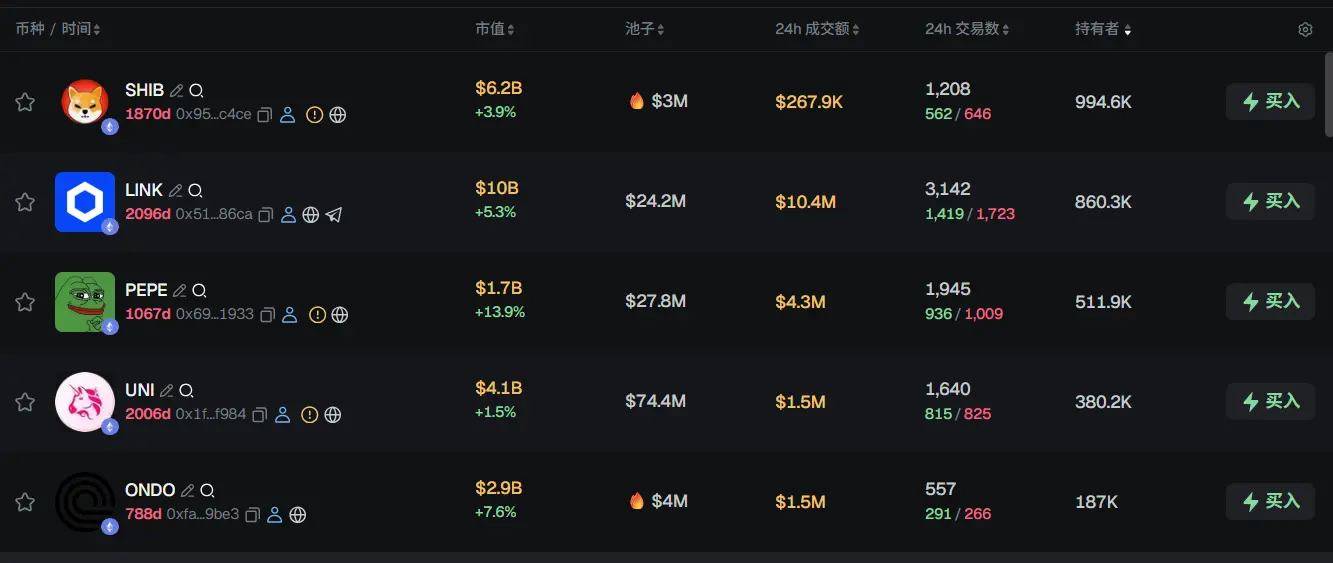The image size is (1333, 563).
Task: Open the PEPE token logo thumbnail
Action: (85, 301)
